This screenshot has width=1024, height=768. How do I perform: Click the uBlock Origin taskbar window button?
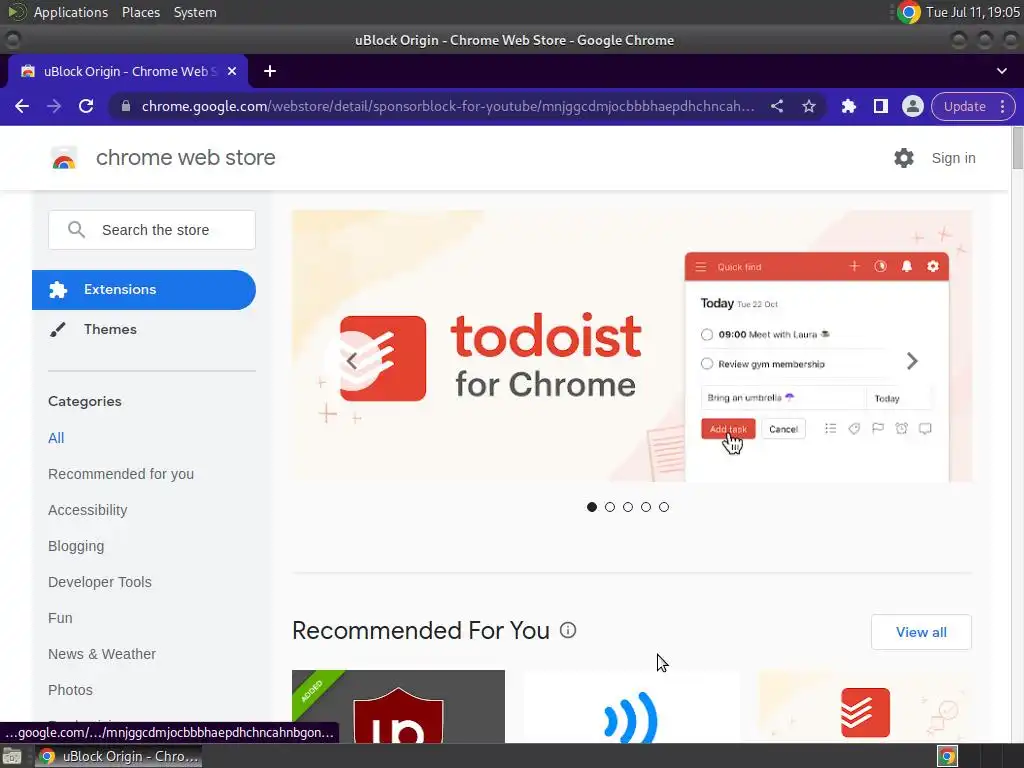click(118, 756)
